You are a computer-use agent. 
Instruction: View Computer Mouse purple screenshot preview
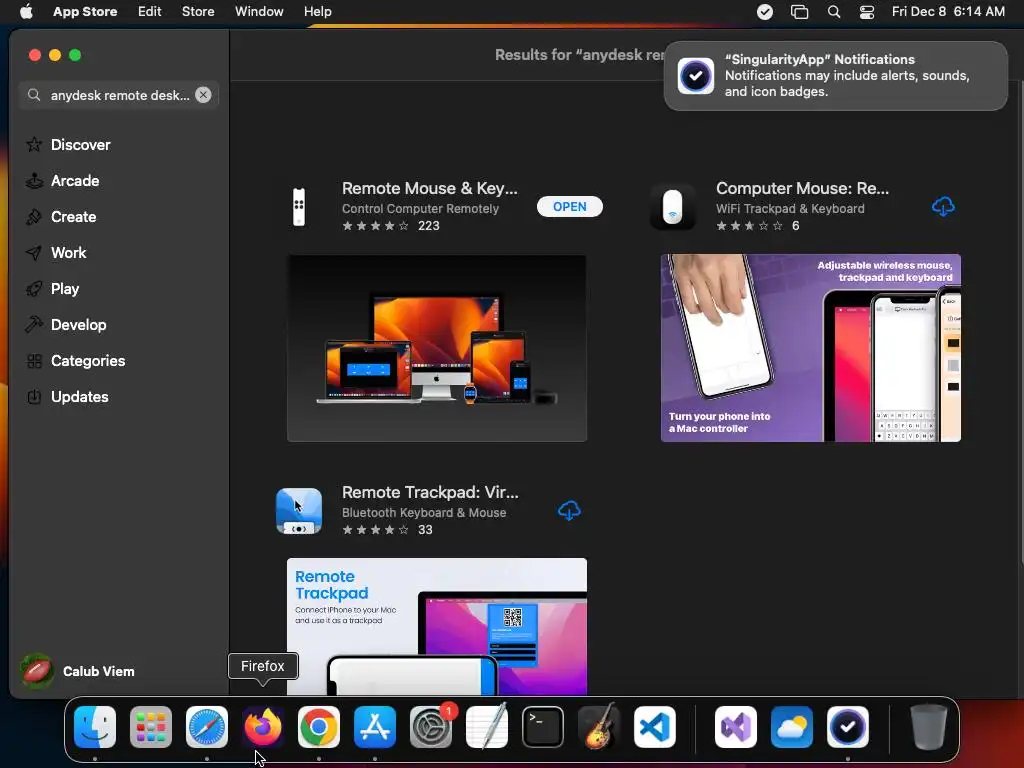(x=810, y=348)
